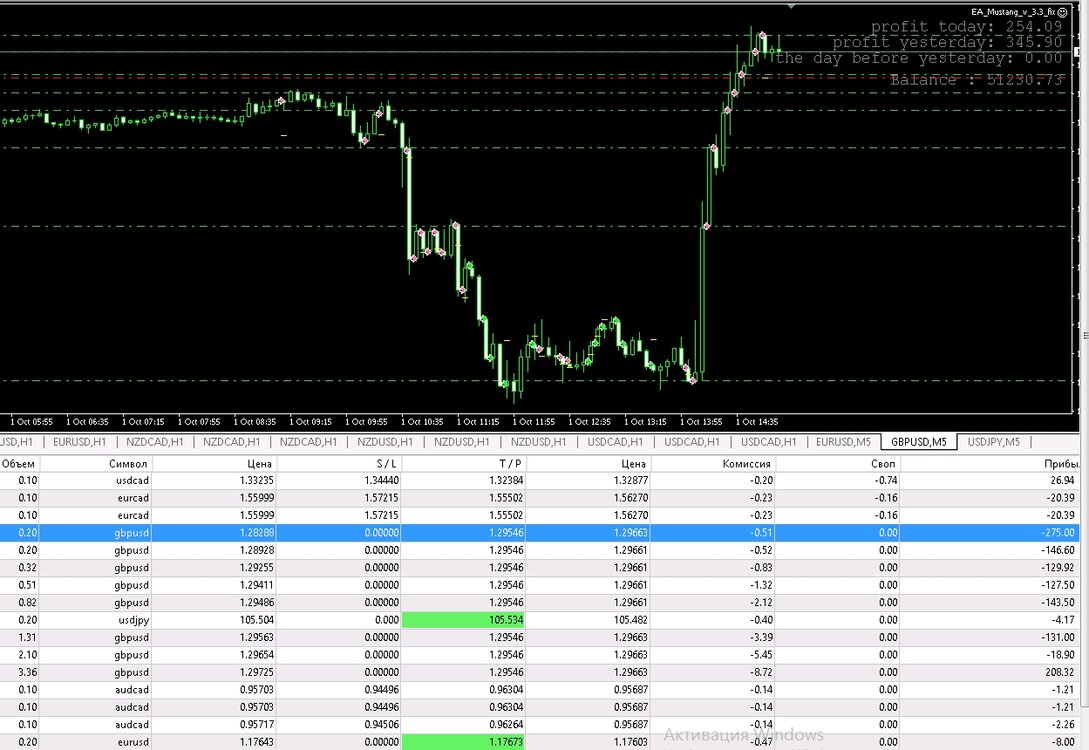Click the eurusd open price 1.17643

[257, 742]
